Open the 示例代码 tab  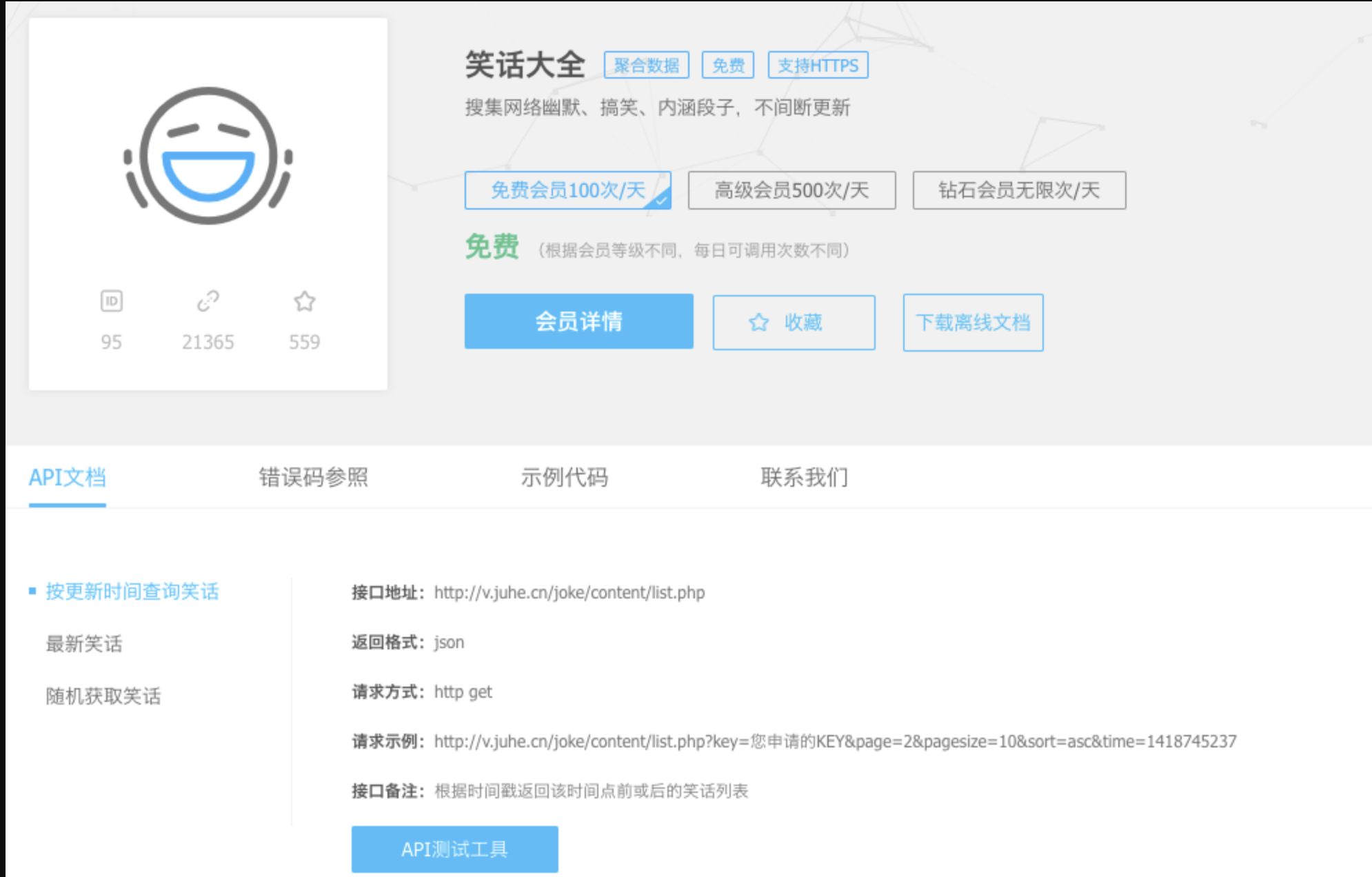click(x=564, y=477)
